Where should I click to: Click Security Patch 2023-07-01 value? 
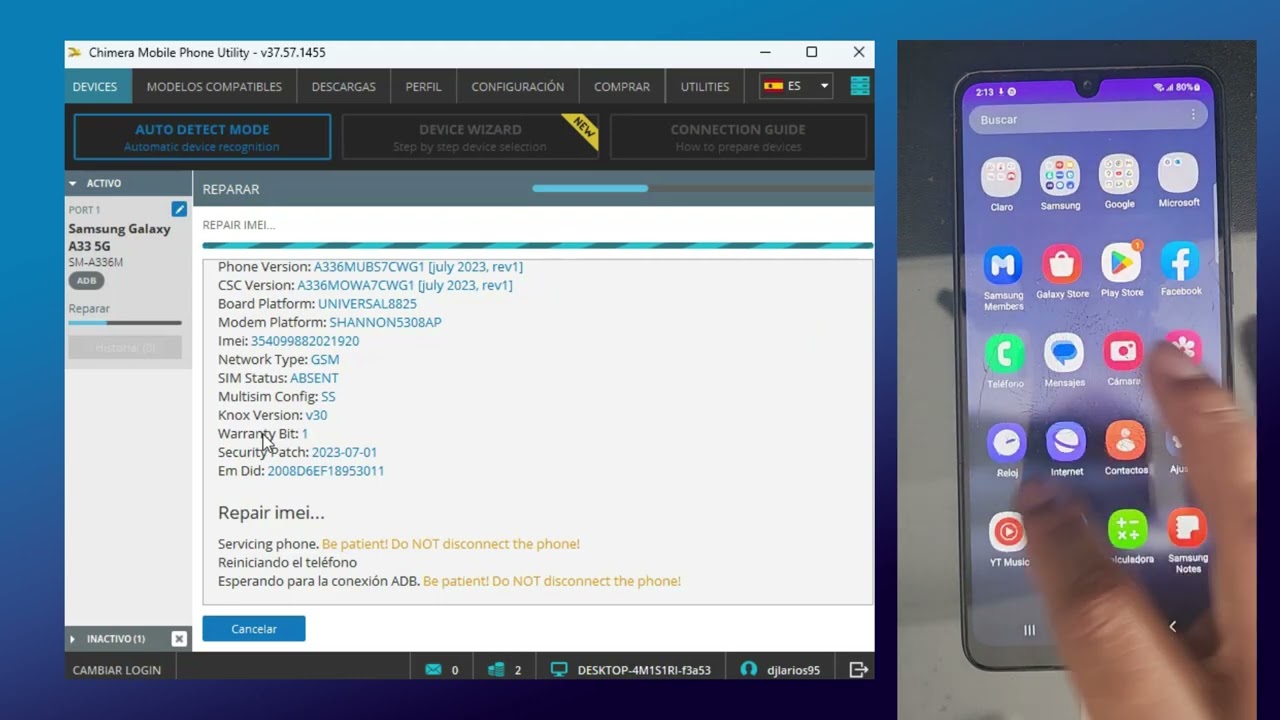[344, 452]
